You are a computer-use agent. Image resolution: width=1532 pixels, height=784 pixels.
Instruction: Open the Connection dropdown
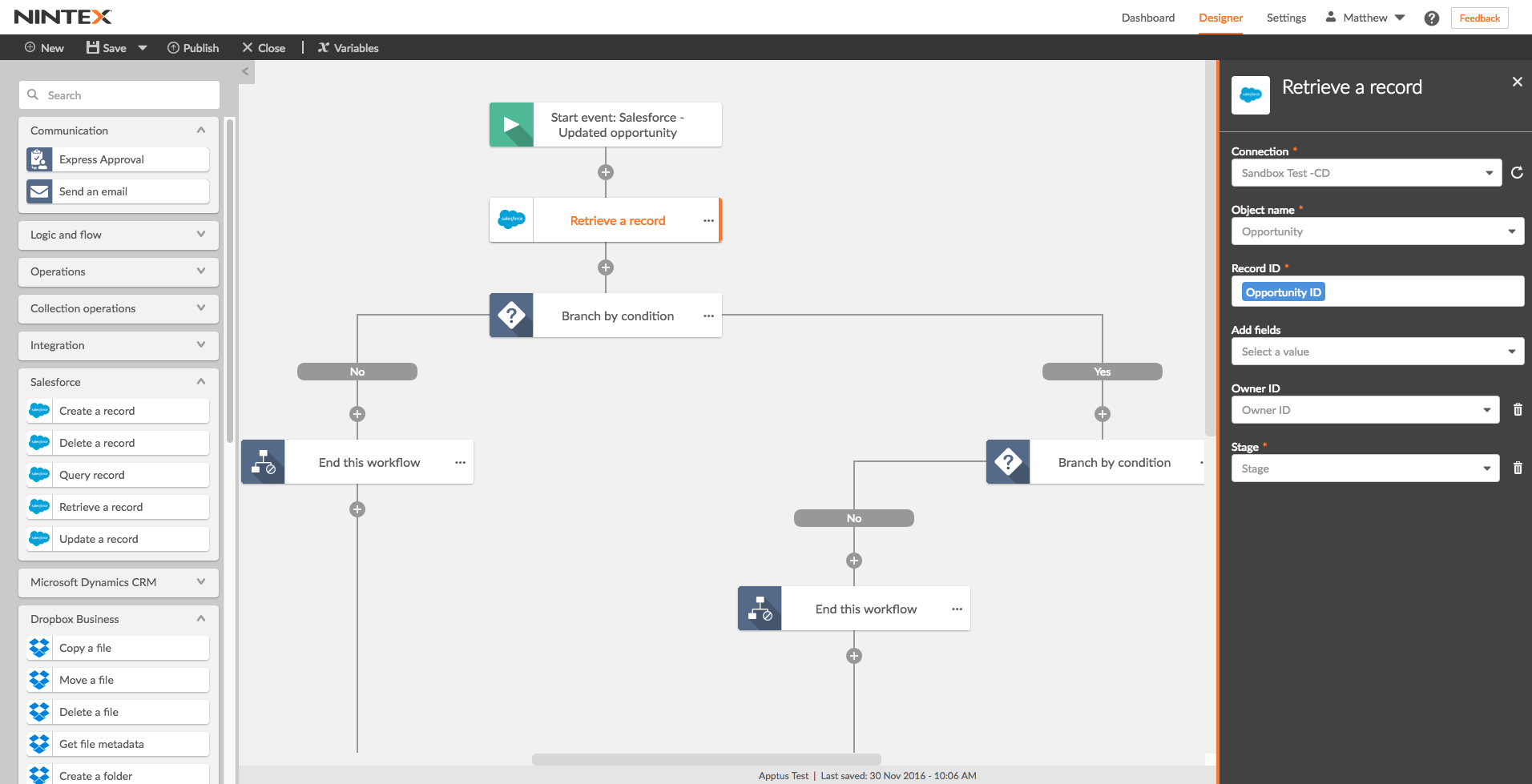coord(1366,173)
